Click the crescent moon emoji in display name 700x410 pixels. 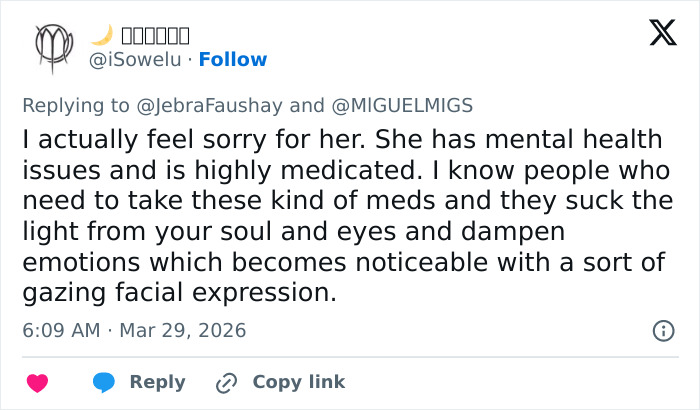100,35
